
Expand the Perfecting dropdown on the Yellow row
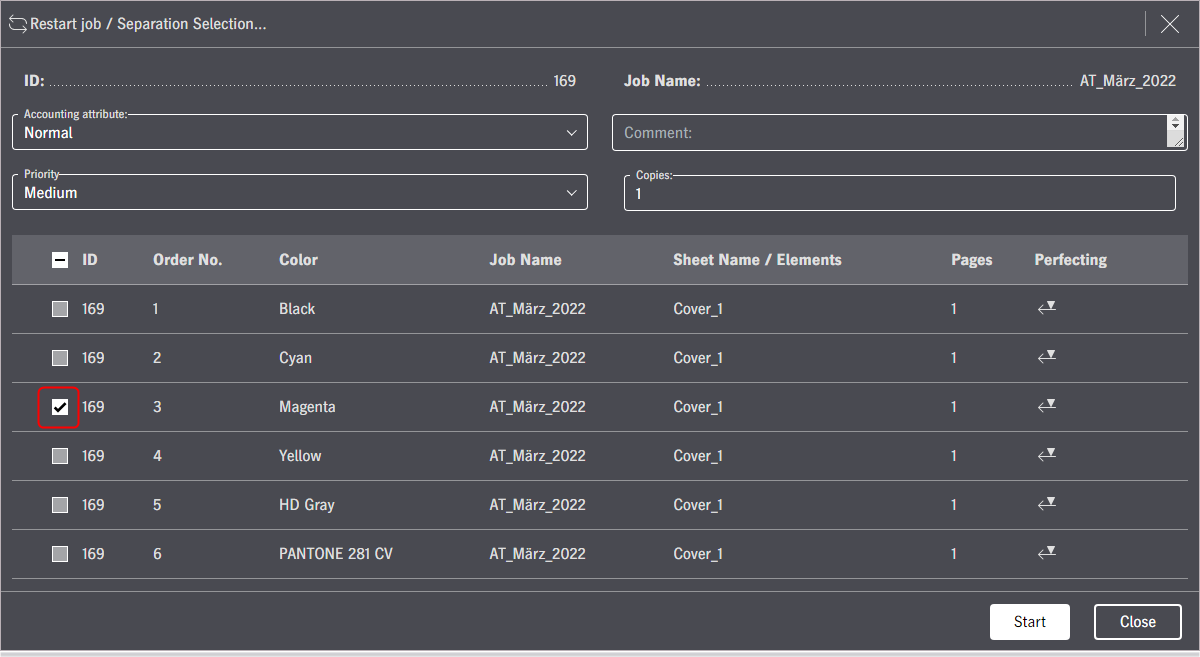tap(1046, 455)
